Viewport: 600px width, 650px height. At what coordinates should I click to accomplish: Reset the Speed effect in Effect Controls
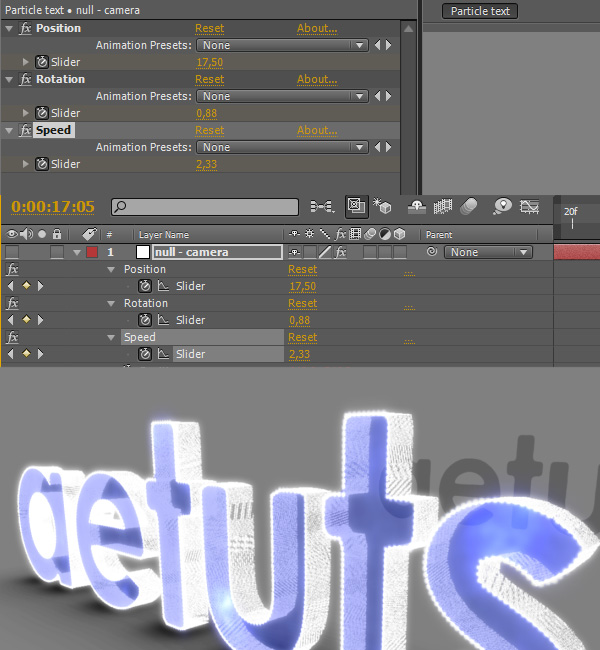point(209,130)
